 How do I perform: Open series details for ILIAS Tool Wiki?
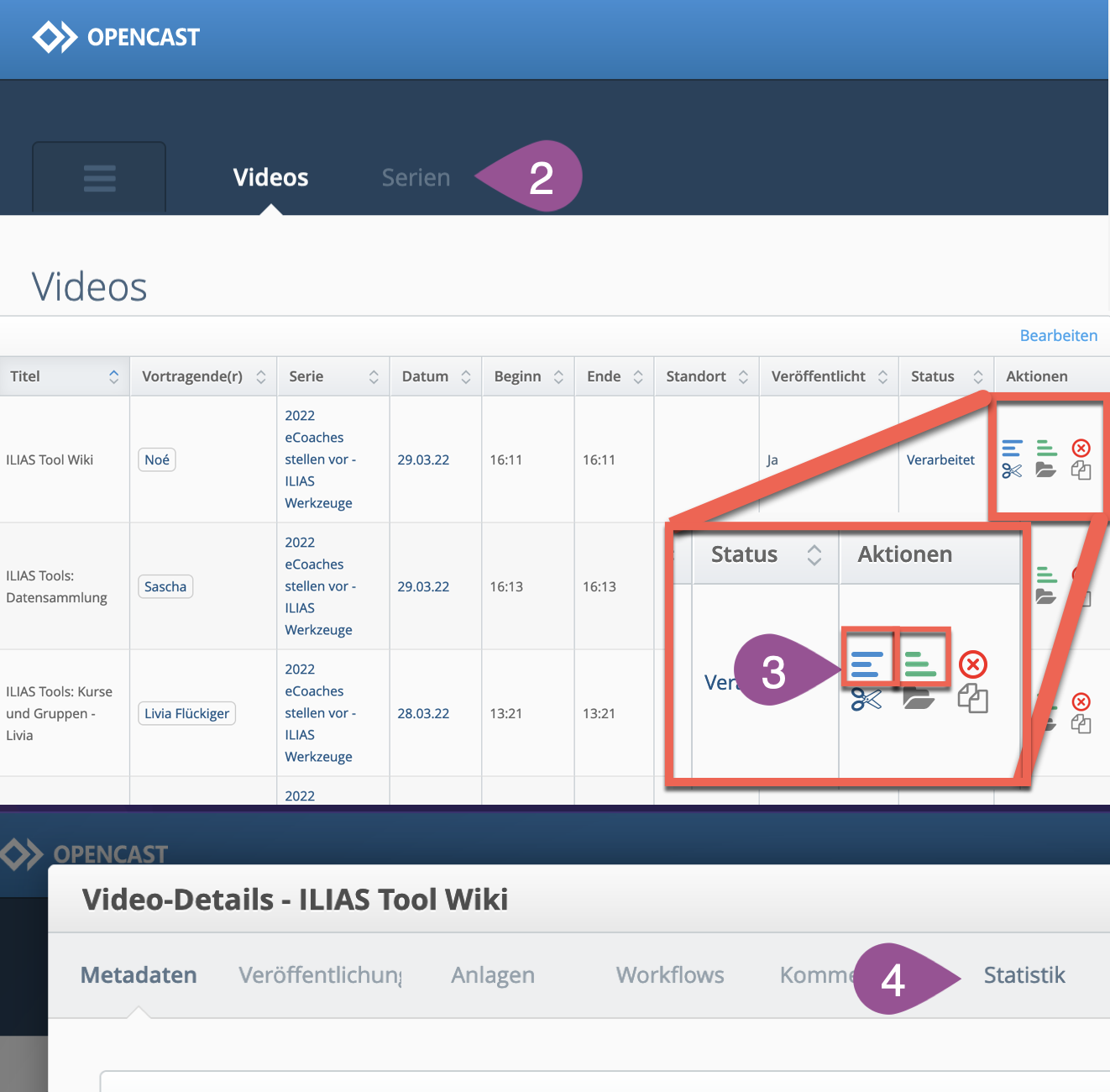click(x=1046, y=448)
